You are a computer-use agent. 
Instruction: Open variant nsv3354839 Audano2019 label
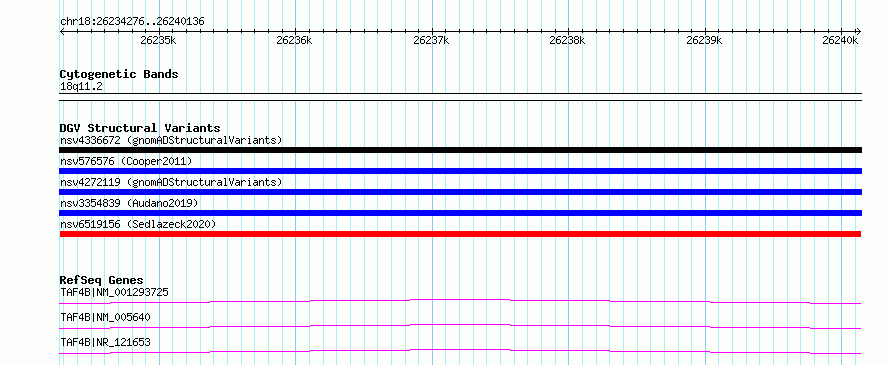pyautogui.click(x=129, y=203)
